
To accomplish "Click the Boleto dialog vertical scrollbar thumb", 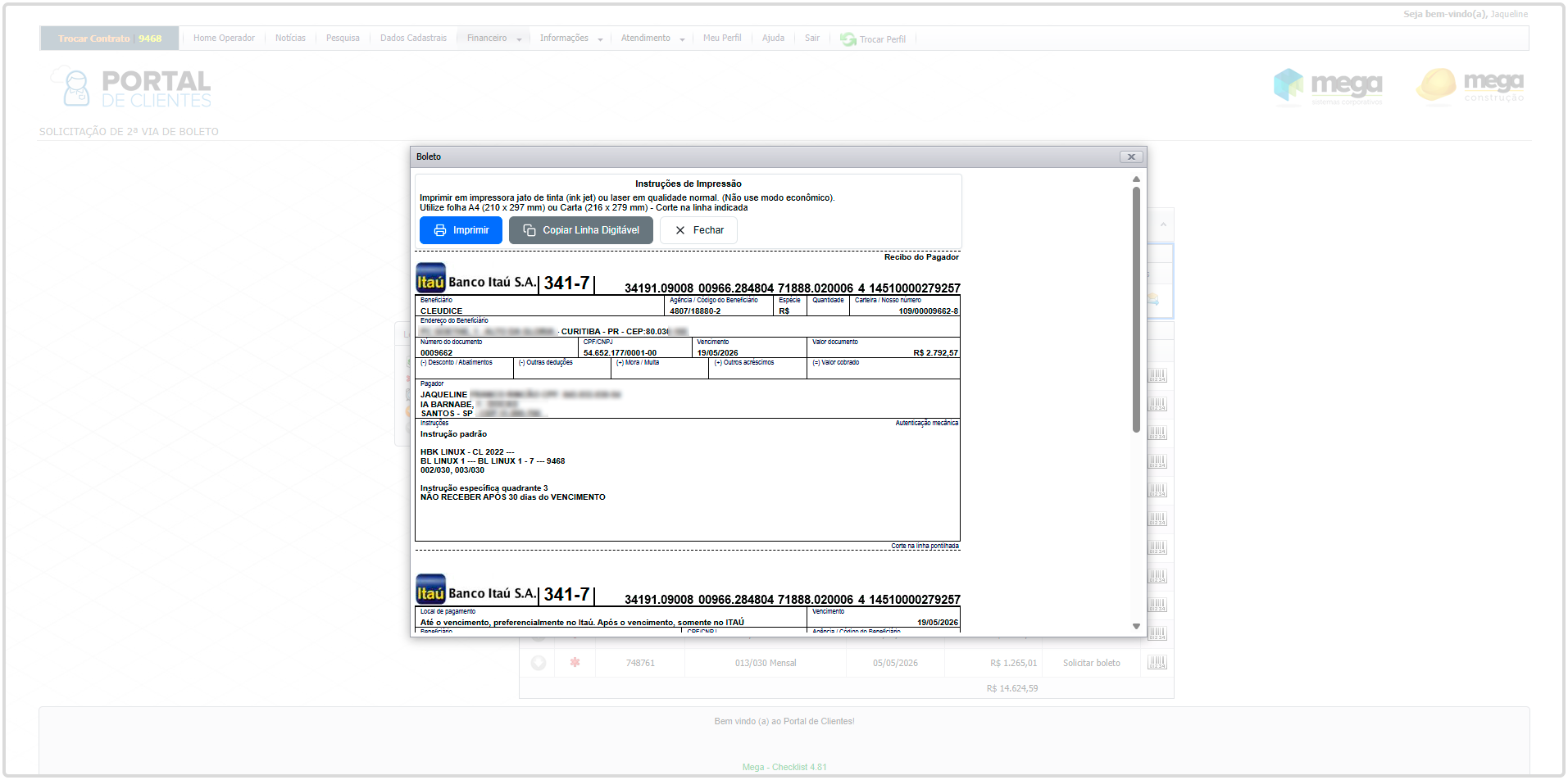I will tap(1136, 310).
